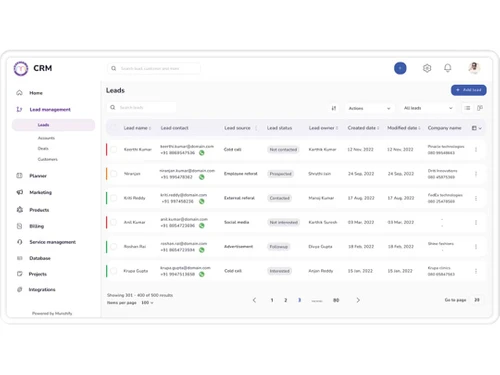This screenshot has width=500, height=375.
Task: Open more options for Krupa Gupta row
Action: coord(476,271)
